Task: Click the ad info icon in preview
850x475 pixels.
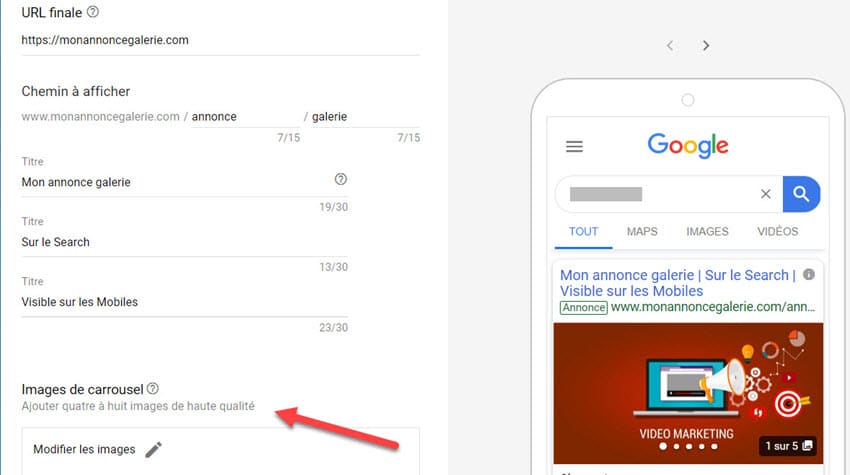Action: click(809, 275)
